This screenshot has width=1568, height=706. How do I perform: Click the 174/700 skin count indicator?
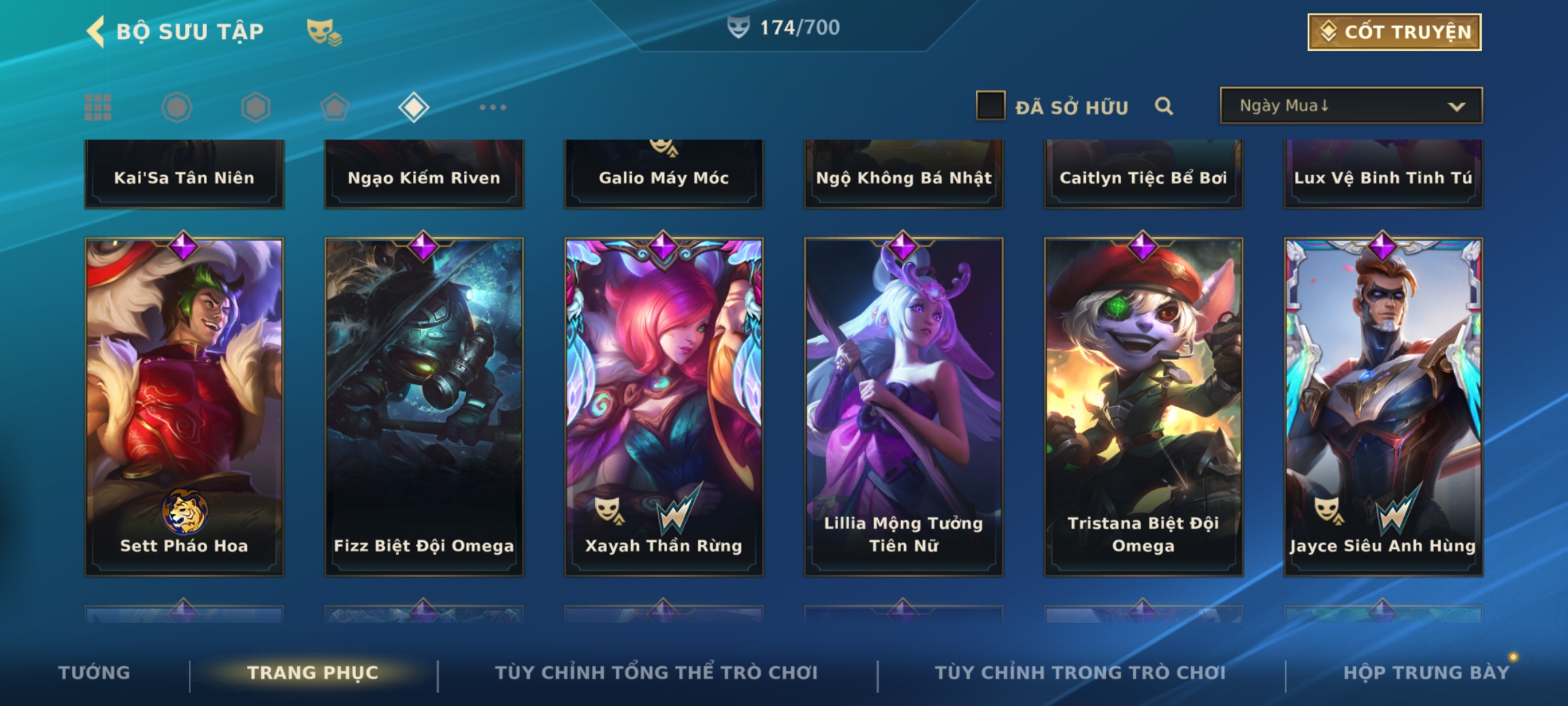coord(784,27)
